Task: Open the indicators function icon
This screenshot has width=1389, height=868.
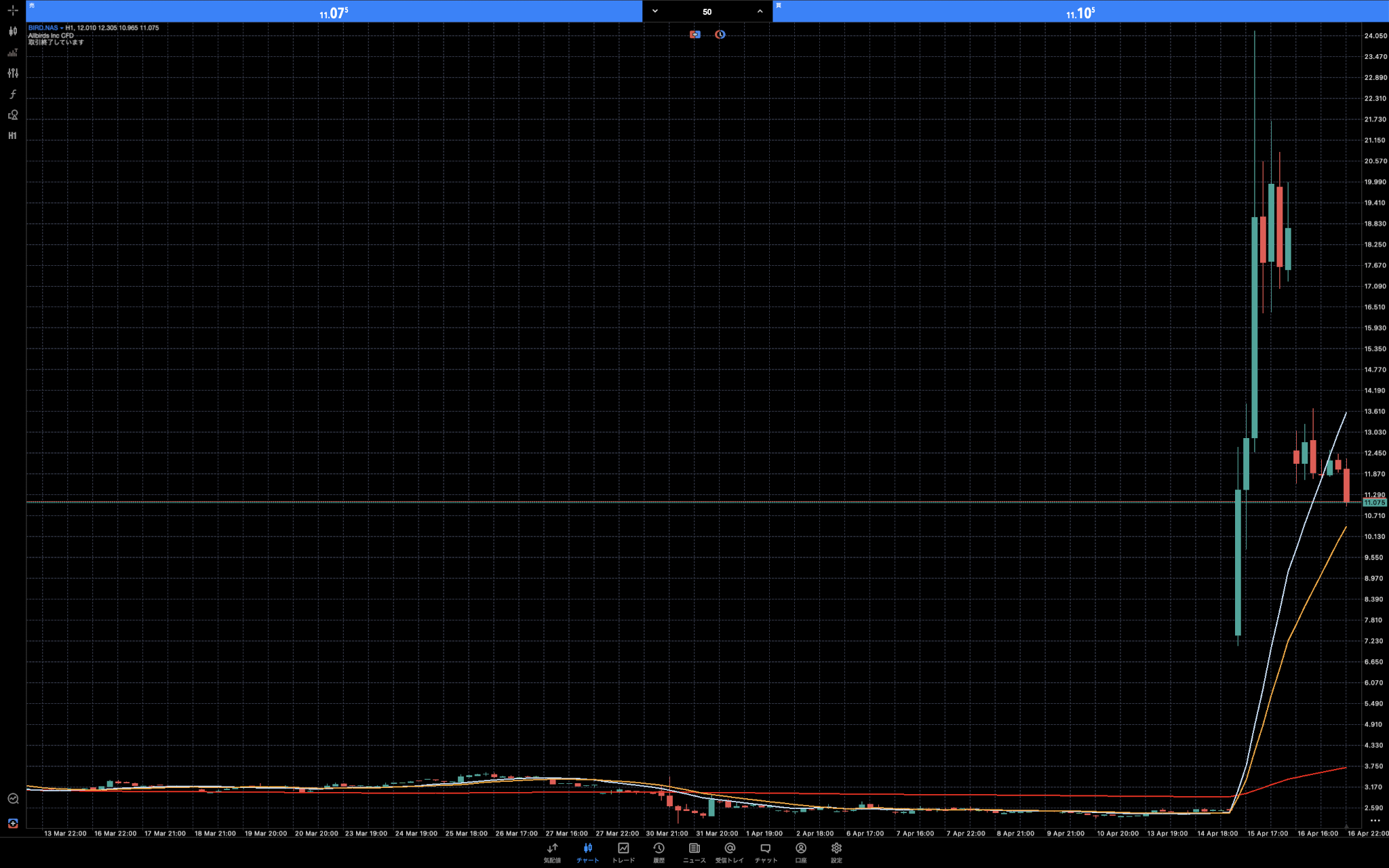Action: click(12, 94)
